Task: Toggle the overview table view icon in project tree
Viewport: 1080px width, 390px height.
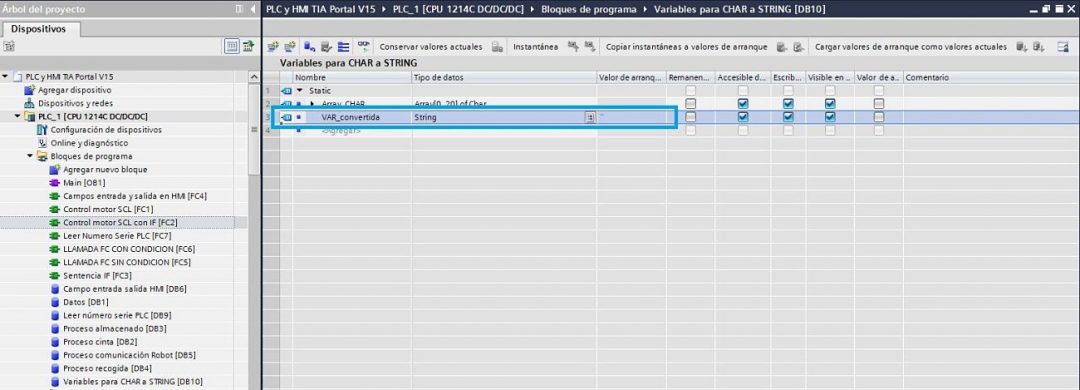Action: pyautogui.click(x=232, y=46)
